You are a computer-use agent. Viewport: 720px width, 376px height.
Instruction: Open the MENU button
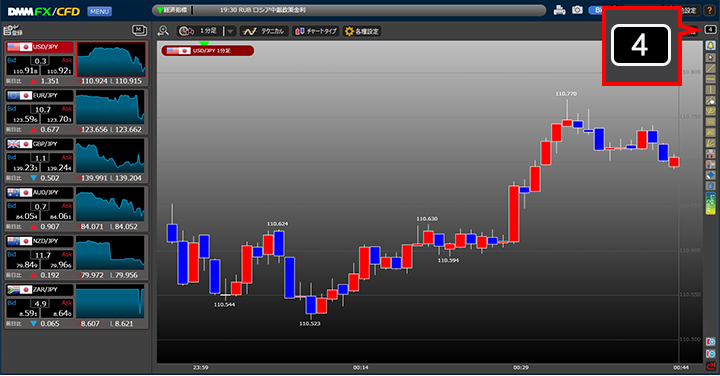pyautogui.click(x=99, y=11)
